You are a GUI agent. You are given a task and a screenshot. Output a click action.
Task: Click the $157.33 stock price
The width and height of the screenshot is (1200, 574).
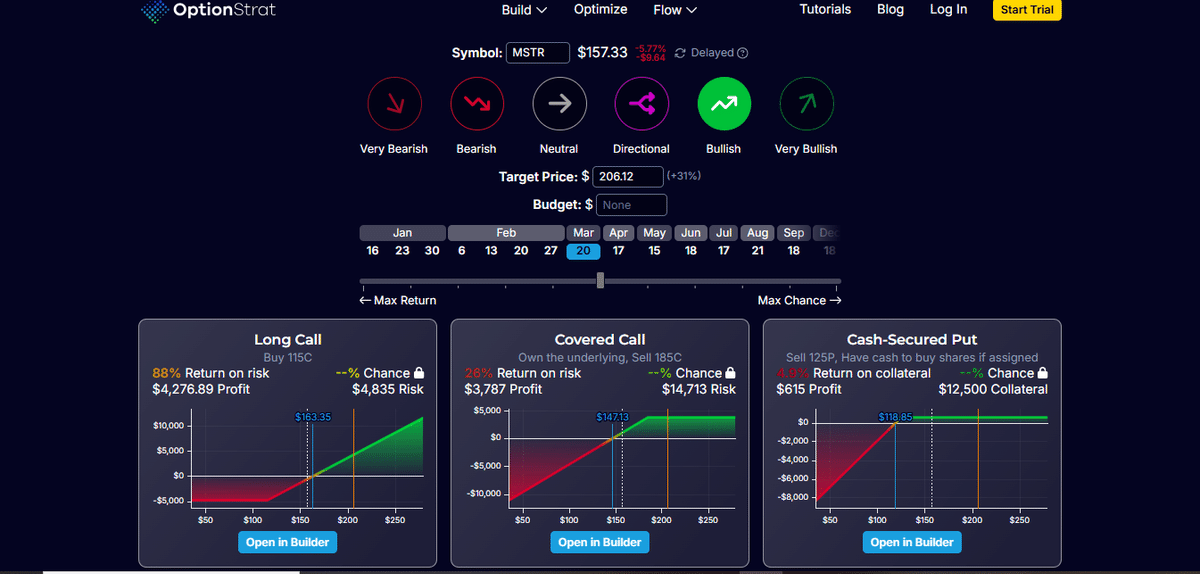point(602,52)
